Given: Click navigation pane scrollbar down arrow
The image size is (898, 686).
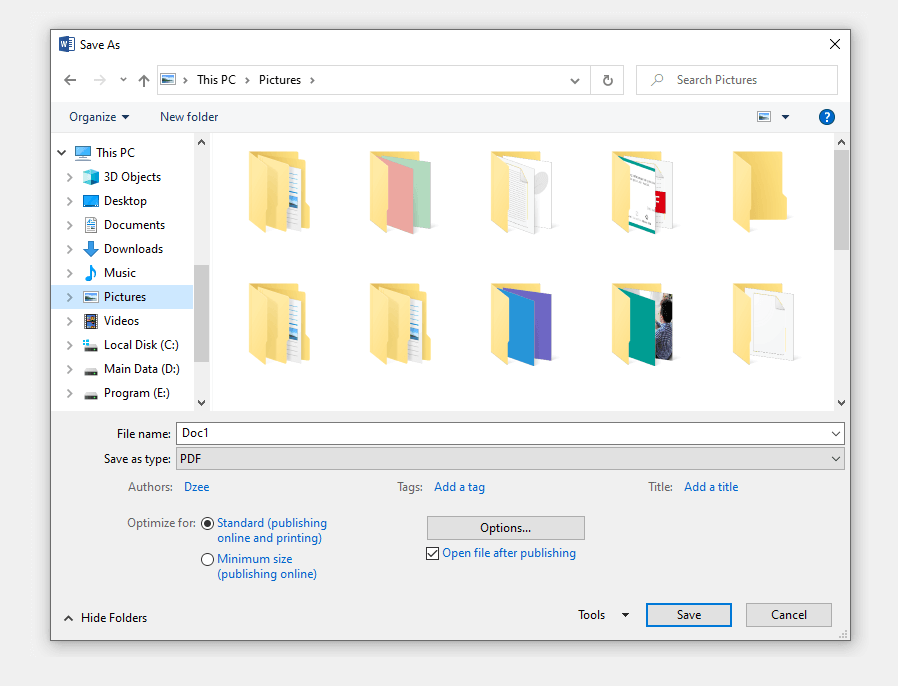Looking at the screenshot, I should (x=202, y=403).
